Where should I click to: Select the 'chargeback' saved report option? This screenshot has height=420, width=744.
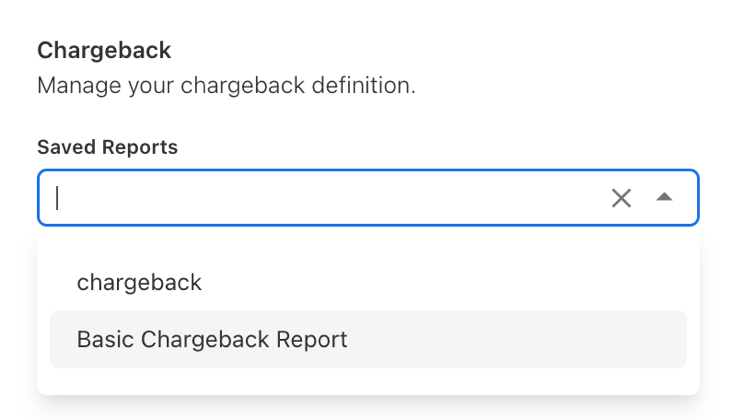(139, 283)
